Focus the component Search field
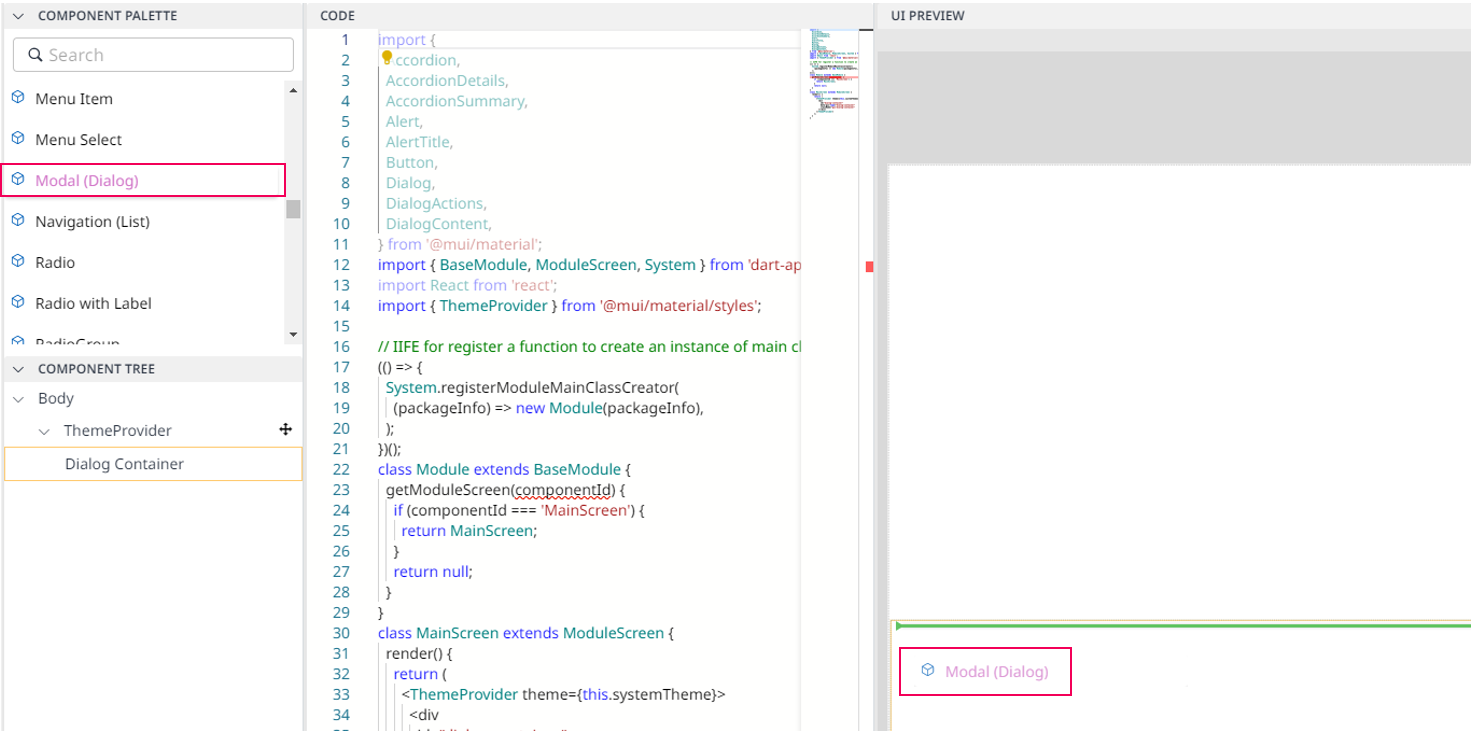 point(153,55)
